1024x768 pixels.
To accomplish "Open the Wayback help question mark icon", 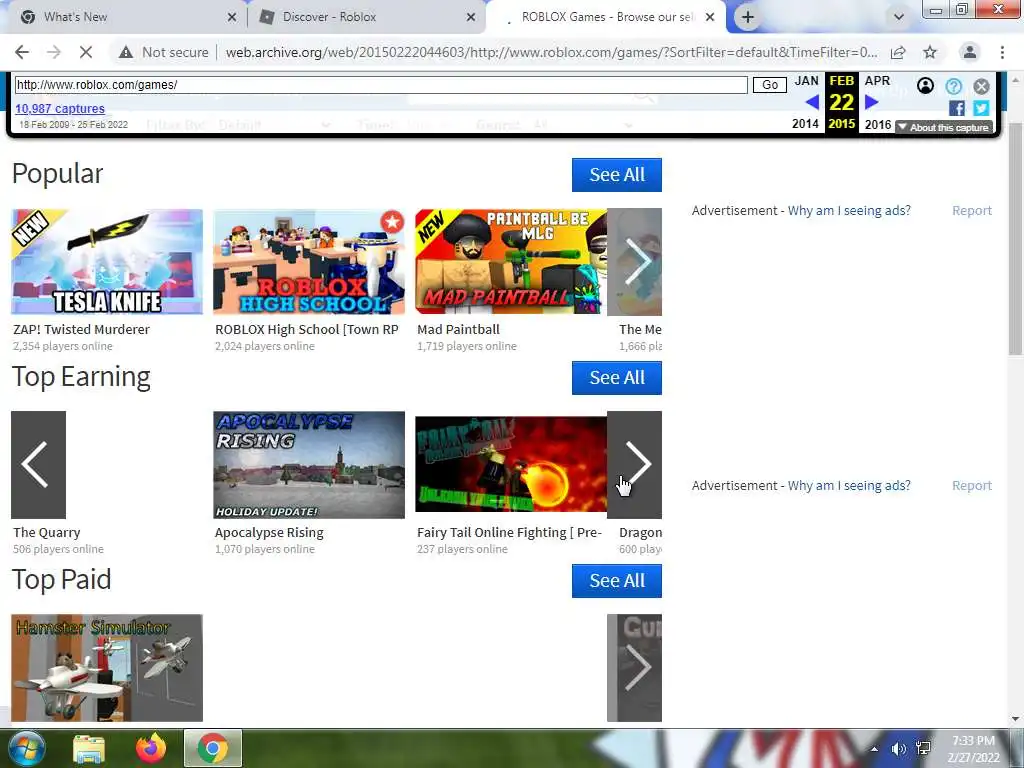I will click(953, 86).
